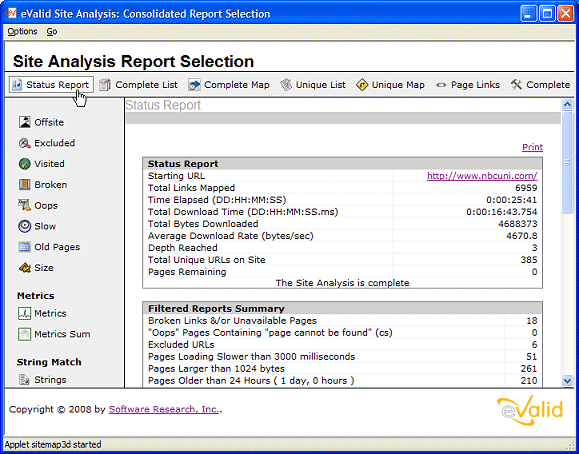Click the Unique List icon
Viewport: 579px width, 454px height.
[286, 85]
